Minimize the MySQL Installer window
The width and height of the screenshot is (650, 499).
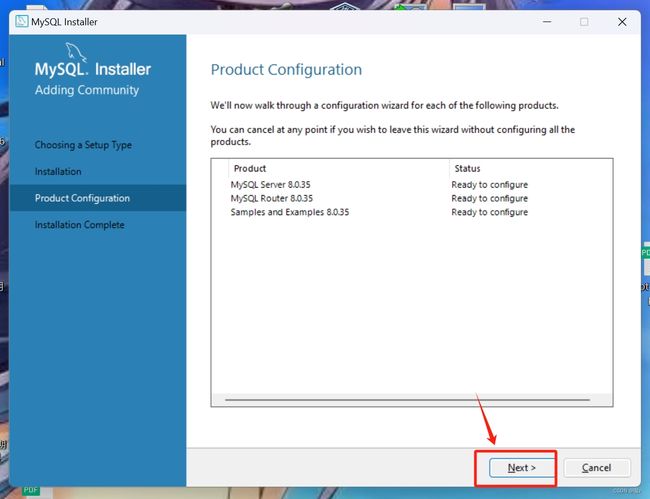(x=547, y=22)
